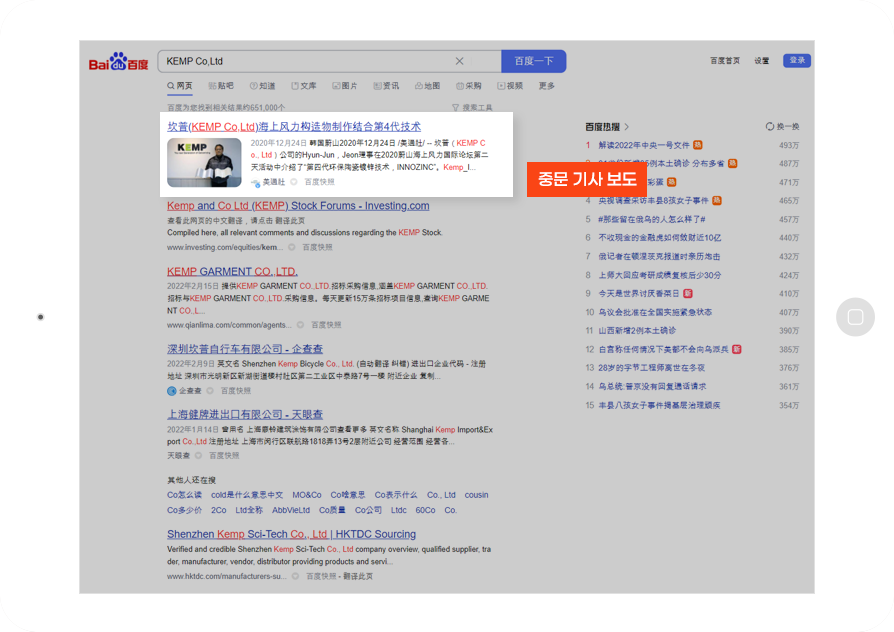894x632 pixels.
Task: Switch to the 文库 tab
Action: (304, 86)
